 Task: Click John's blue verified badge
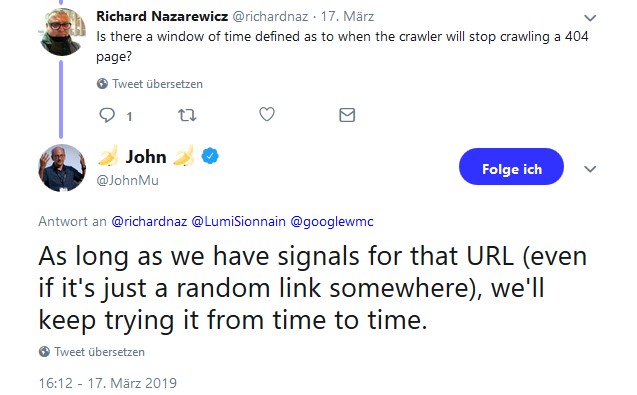[x=210, y=156]
